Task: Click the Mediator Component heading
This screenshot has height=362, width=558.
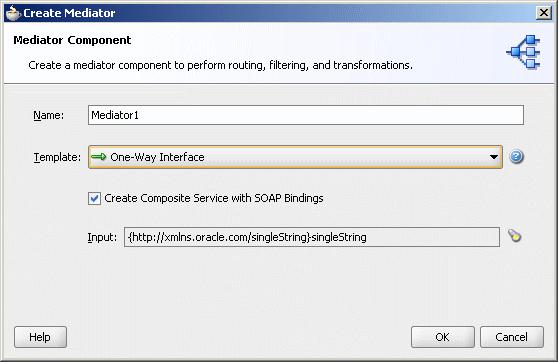Action: [x=72, y=40]
